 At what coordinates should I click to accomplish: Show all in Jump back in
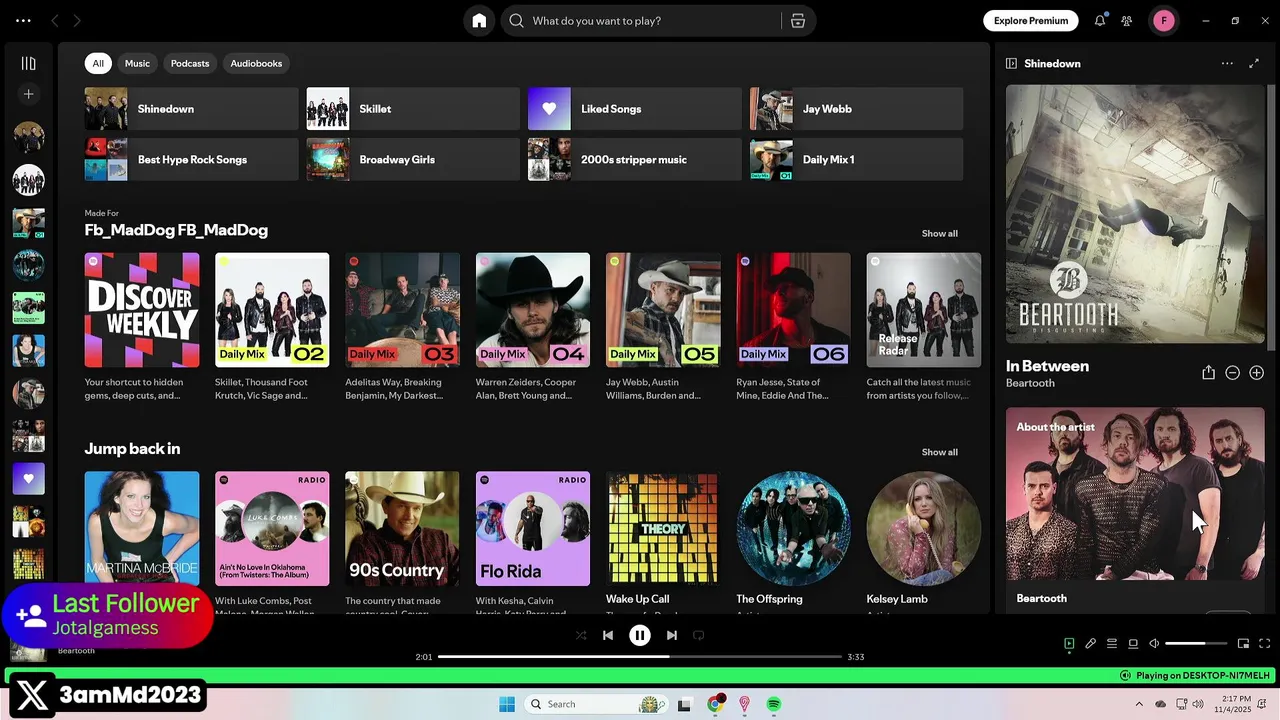pos(939,452)
